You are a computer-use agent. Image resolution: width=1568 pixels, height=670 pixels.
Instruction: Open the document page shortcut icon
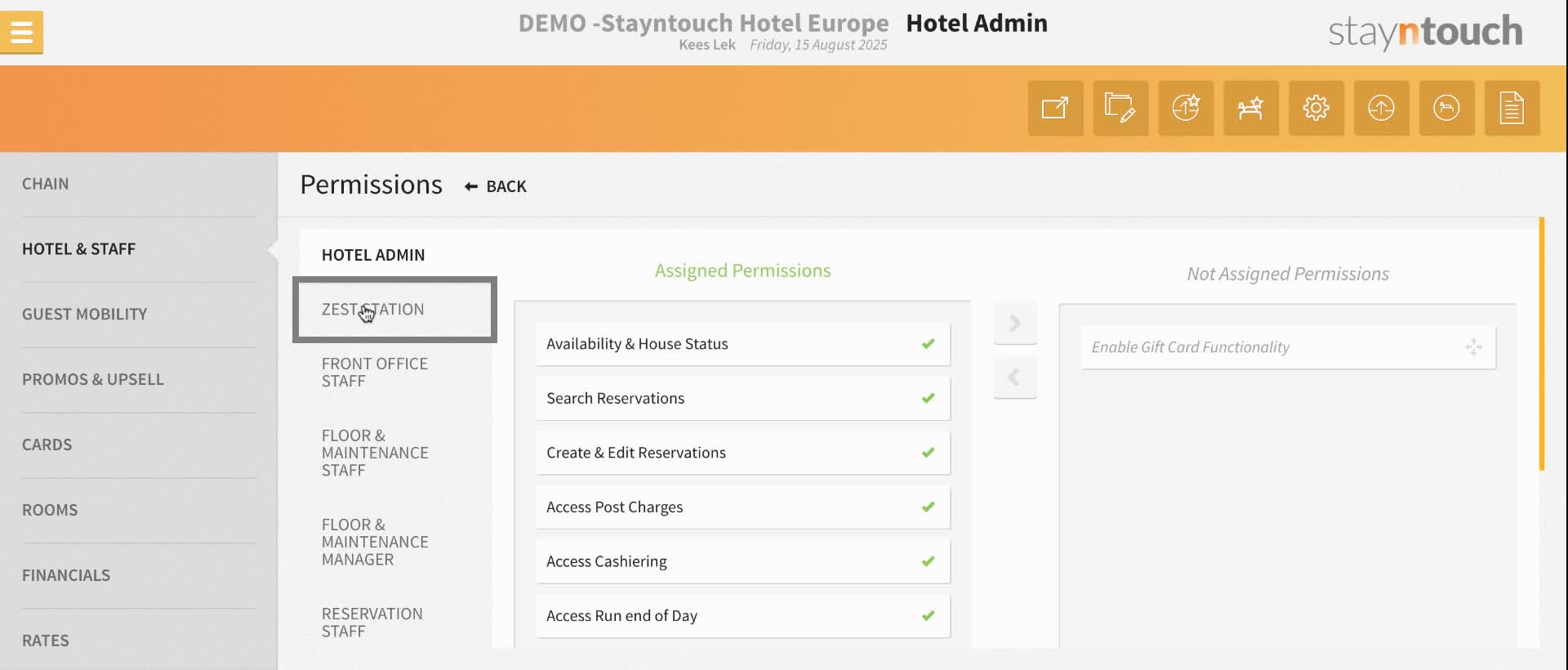(1512, 108)
